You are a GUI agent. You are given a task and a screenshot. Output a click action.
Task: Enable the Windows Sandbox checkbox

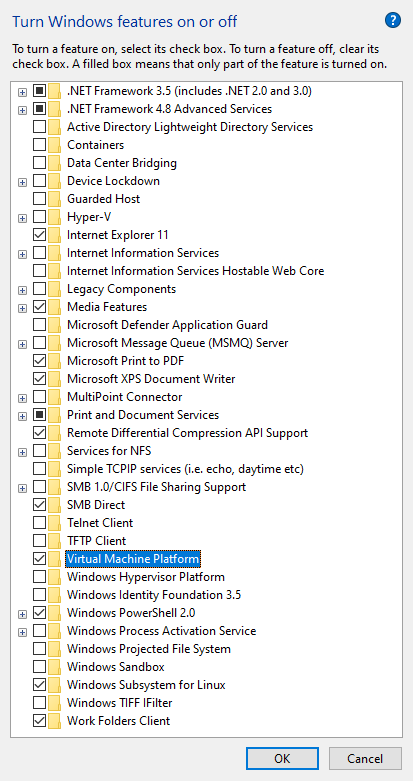coord(39,666)
